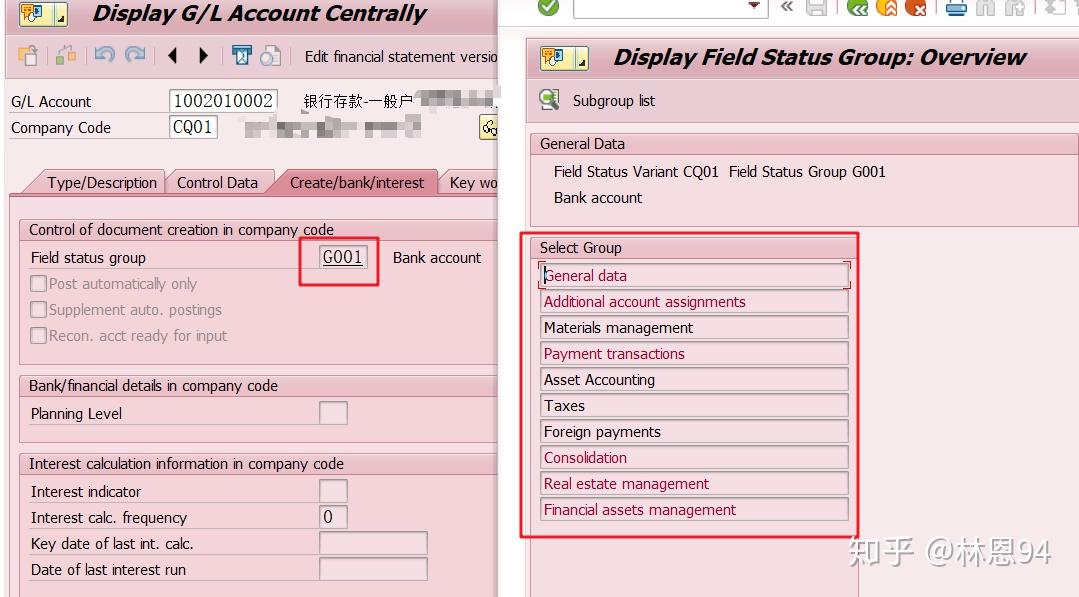Click the orange Exit icon
This screenshot has width=1079, height=597.
click(887, 8)
